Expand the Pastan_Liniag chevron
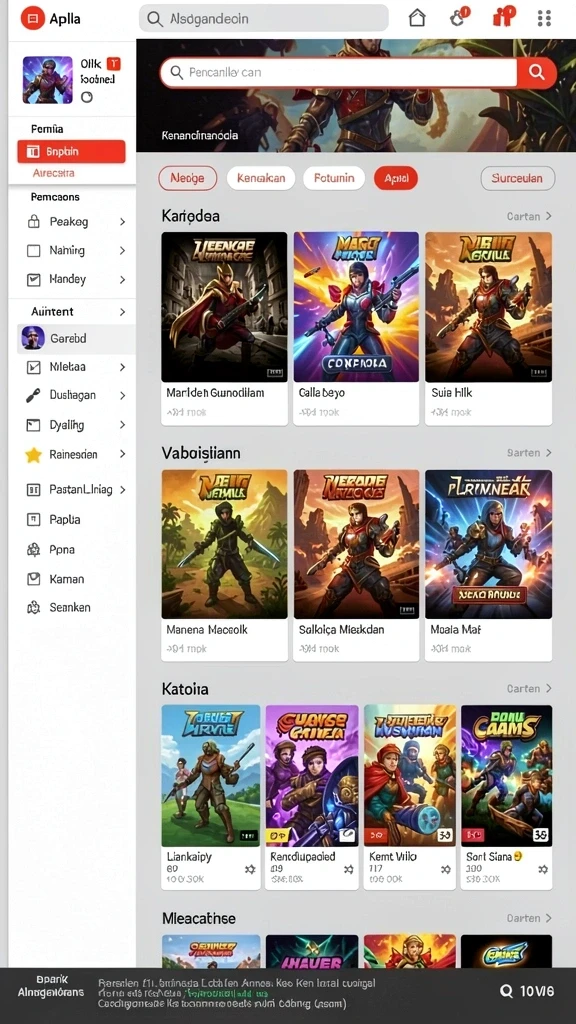The image size is (576, 1024). (122, 490)
